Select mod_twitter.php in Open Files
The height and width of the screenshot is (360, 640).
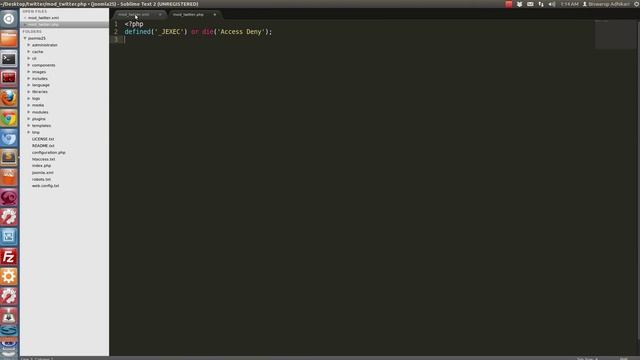pos(43,24)
